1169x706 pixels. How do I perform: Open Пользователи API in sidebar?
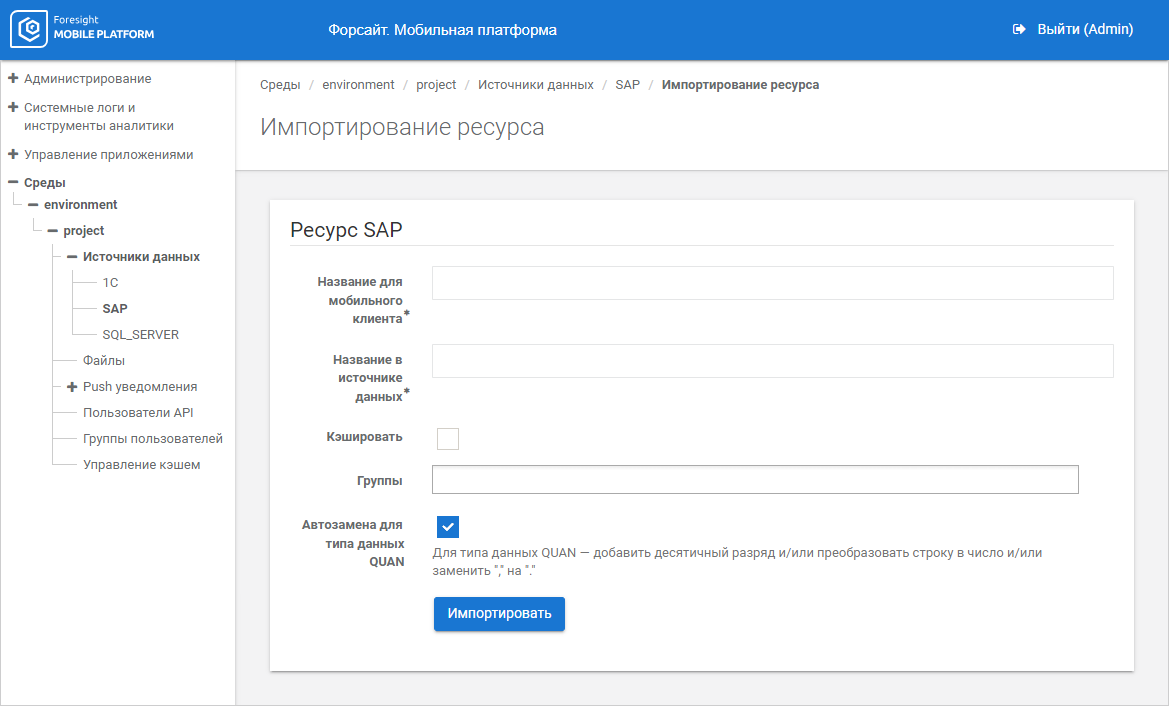[137, 413]
